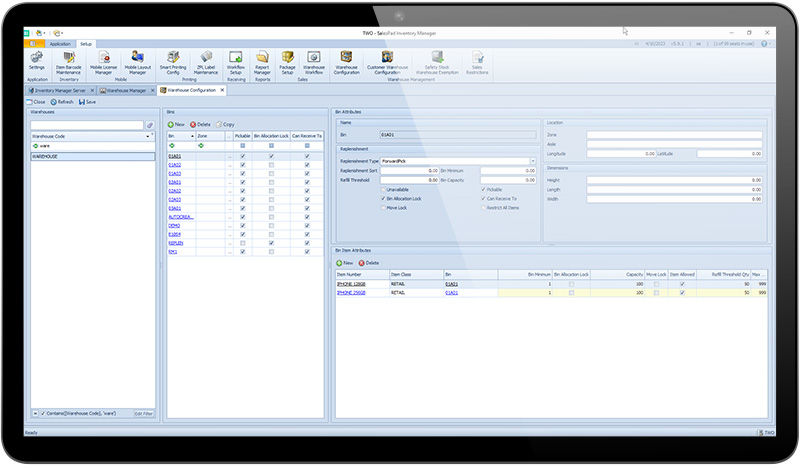Click the Zone field under Location

click(x=674, y=135)
